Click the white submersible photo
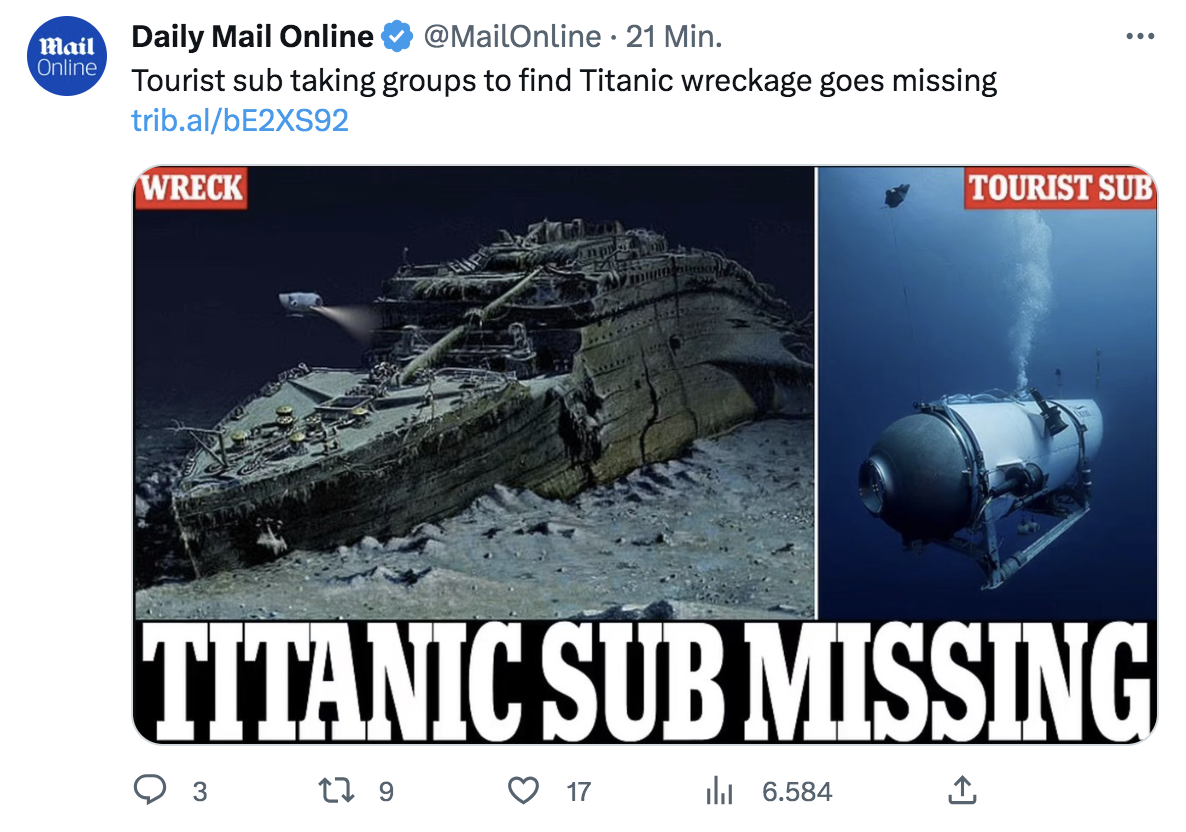Image resolution: width=1186 pixels, height=832 pixels. point(985,470)
